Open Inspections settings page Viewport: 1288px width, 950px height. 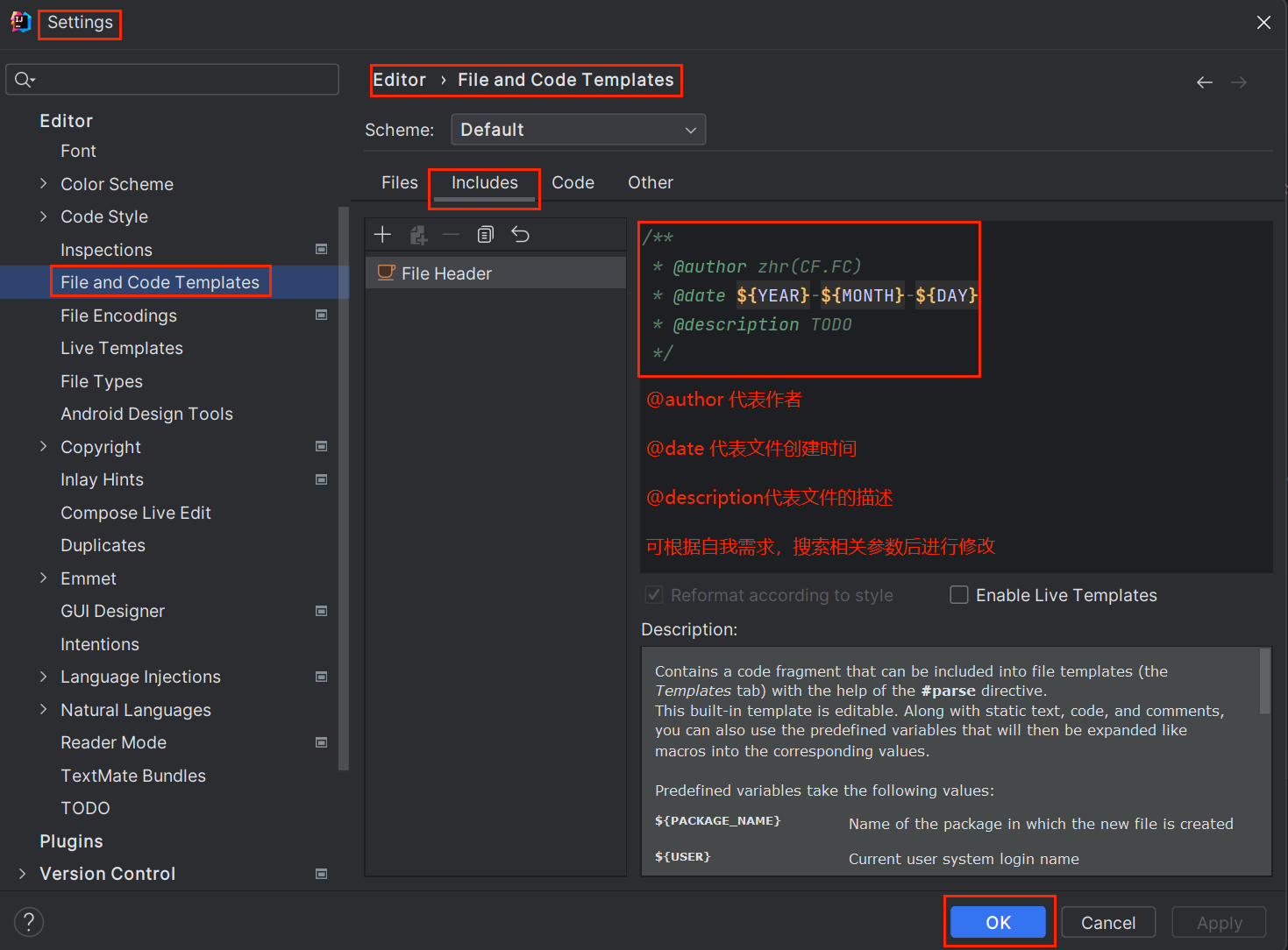[x=107, y=250]
